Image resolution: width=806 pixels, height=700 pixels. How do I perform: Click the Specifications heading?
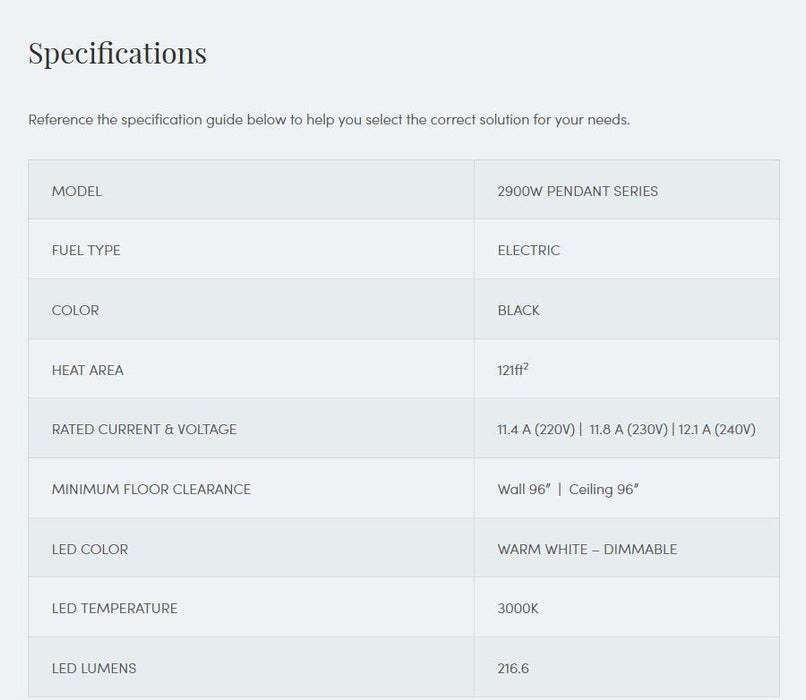pyautogui.click(x=117, y=53)
